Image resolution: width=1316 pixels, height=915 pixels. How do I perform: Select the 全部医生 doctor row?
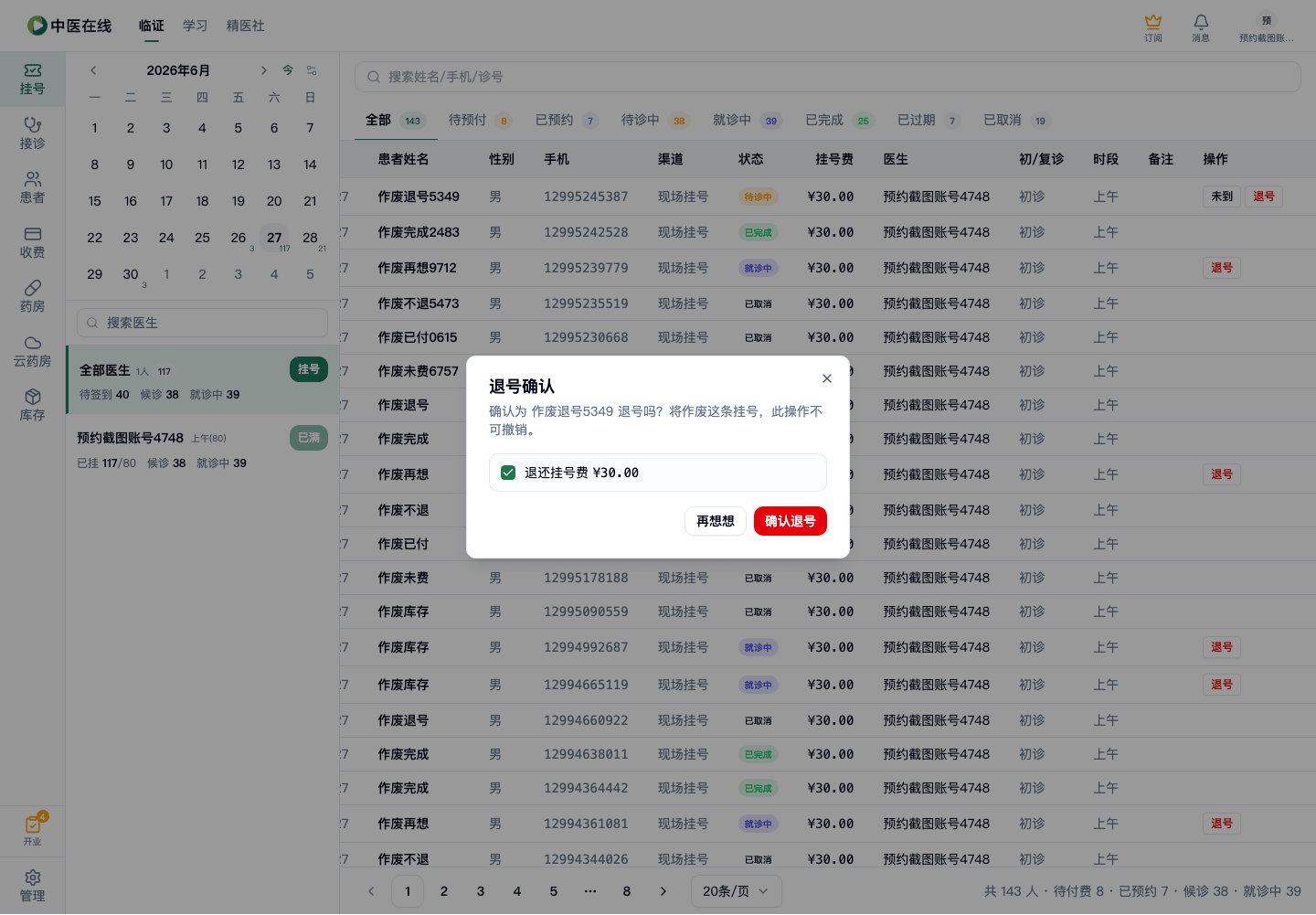click(x=202, y=380)
